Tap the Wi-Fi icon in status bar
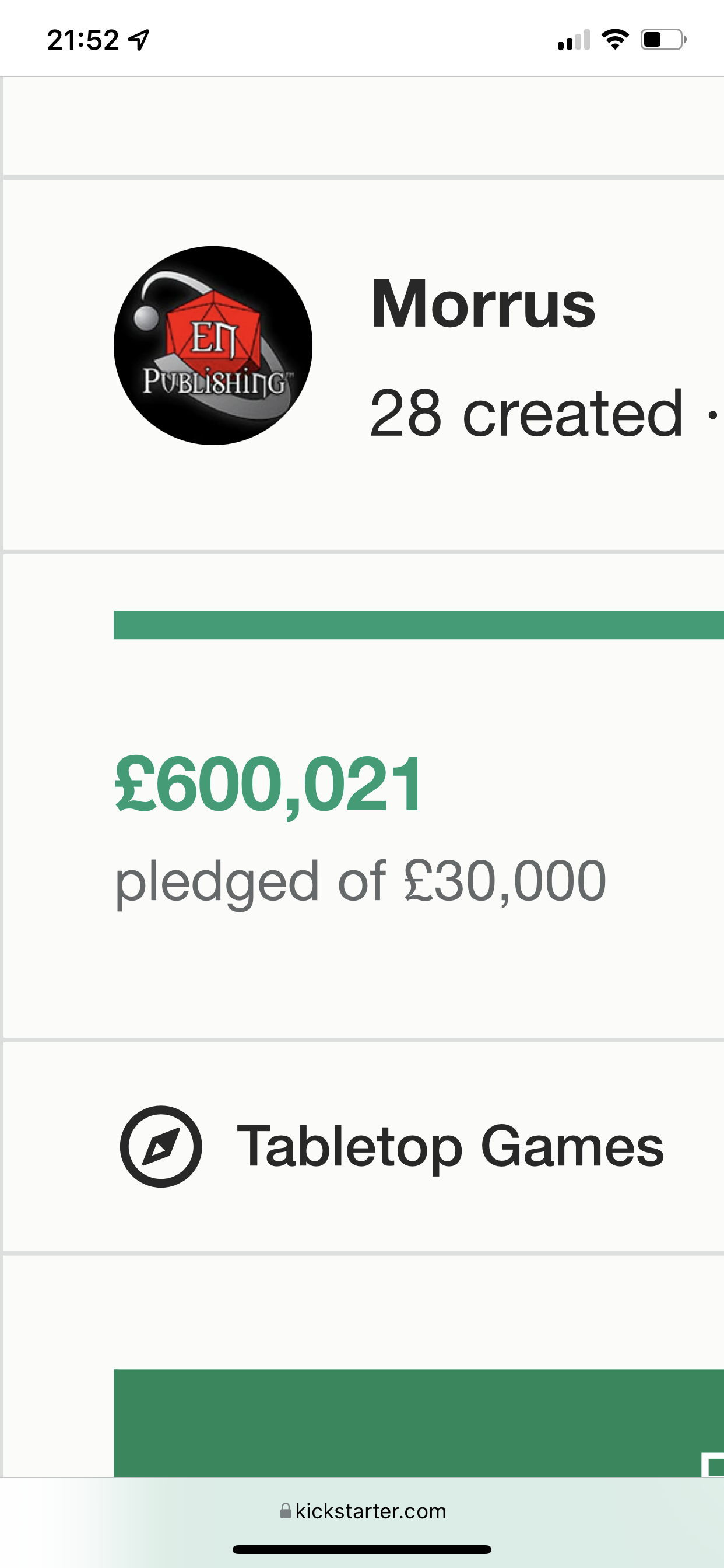724x1568 pixels. pos(615,40)
